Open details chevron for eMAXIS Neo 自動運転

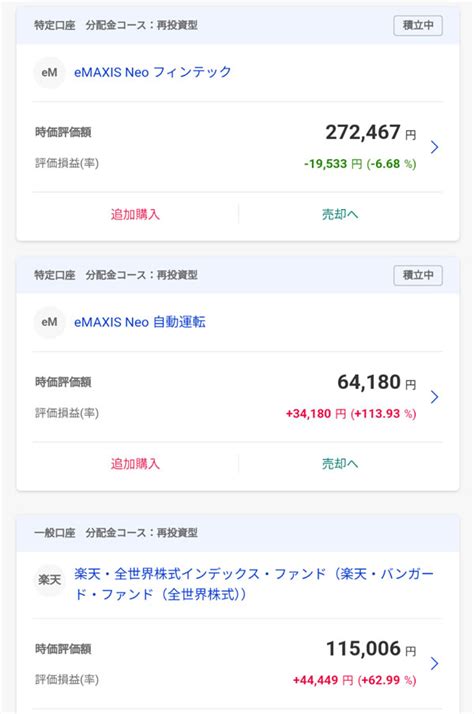(434, 397)
